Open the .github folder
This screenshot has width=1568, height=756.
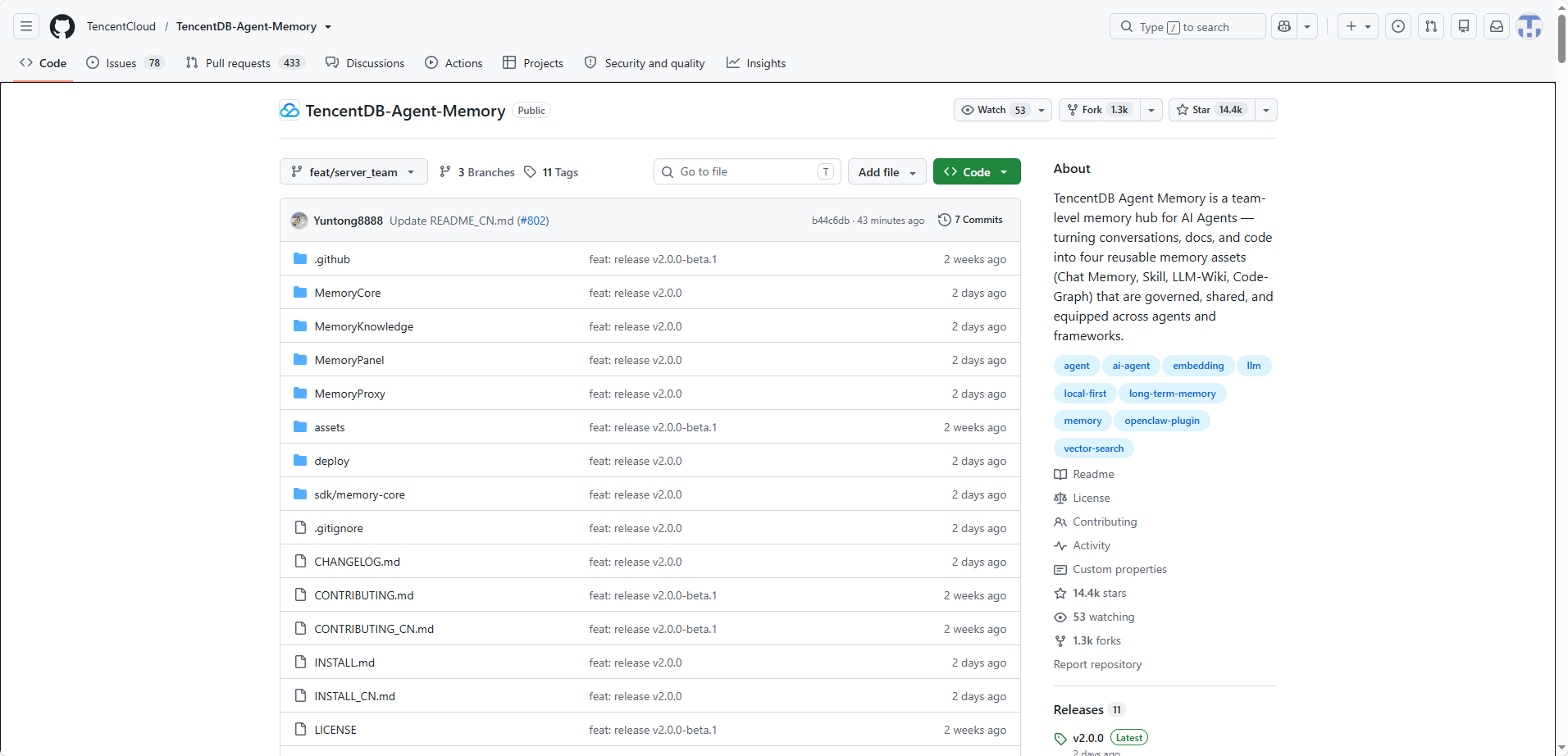(332, 259)
